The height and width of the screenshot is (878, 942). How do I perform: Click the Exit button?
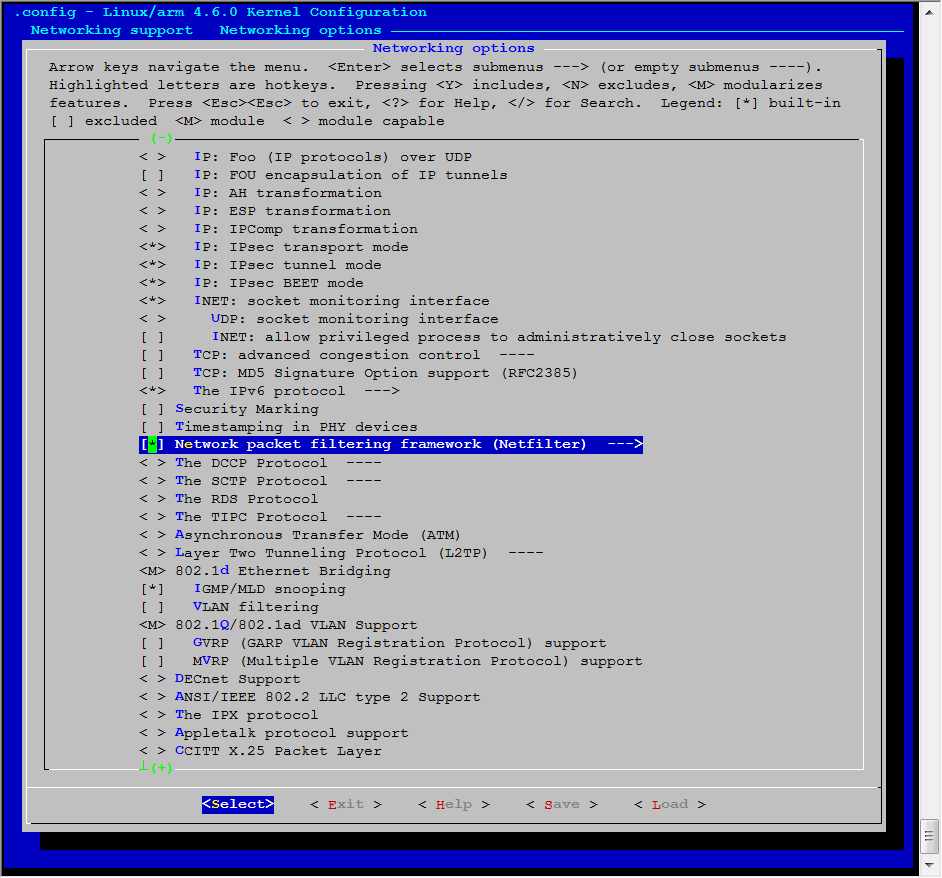point(346,805)
